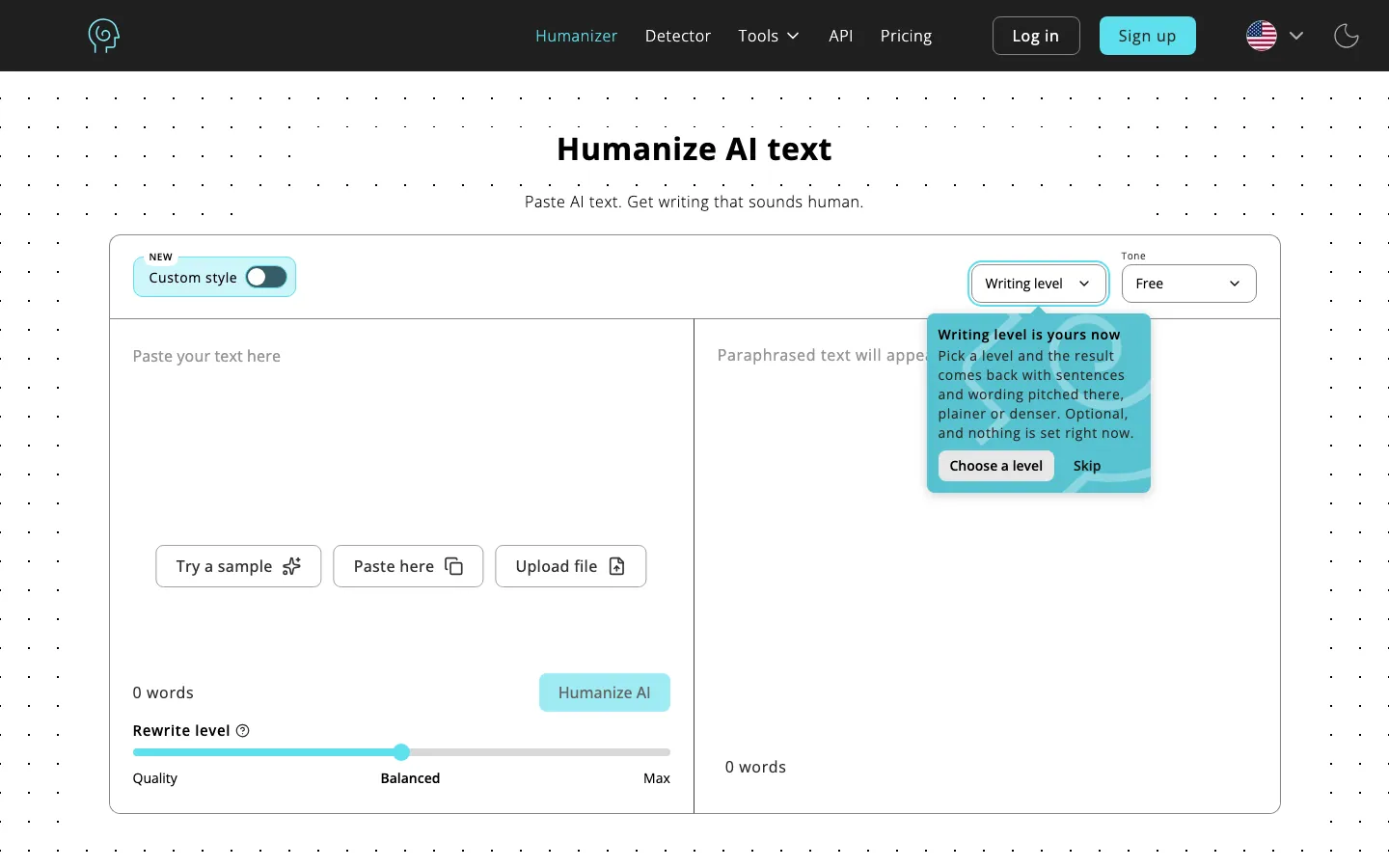1389x868 pixels.
Task: Click the Log in button
Action: (x=1036, y=36)
